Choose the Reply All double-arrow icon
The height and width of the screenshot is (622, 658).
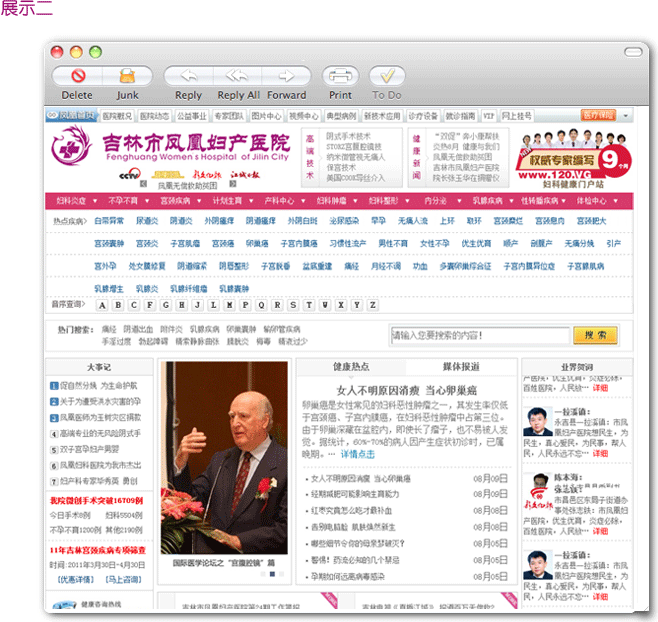(x=237, y=76)
